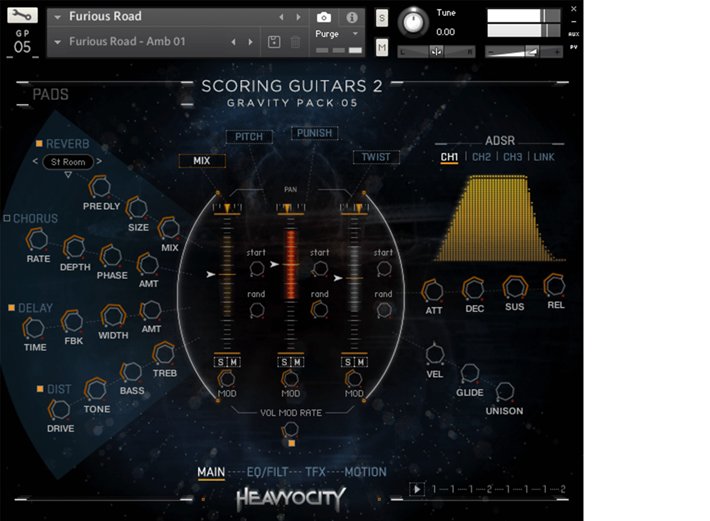Click the Tune knob in the header
This screenshot has height=521, width=710.
click(411, 22)
